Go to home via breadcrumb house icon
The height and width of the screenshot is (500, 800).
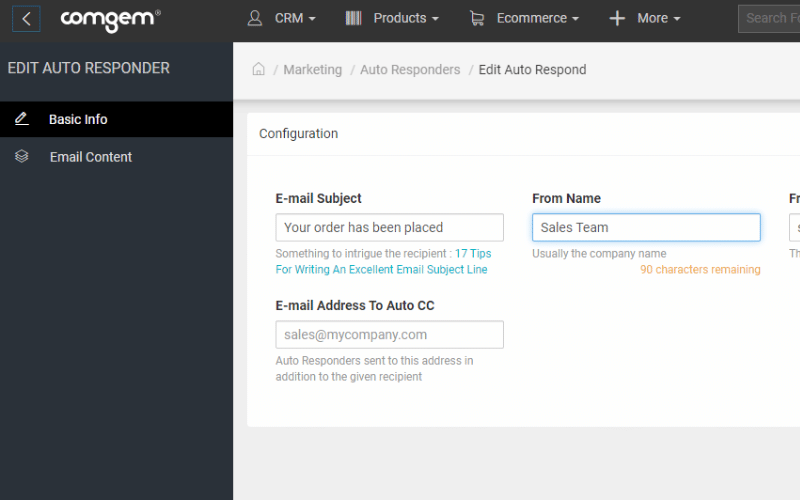click(x=259, y=69)
